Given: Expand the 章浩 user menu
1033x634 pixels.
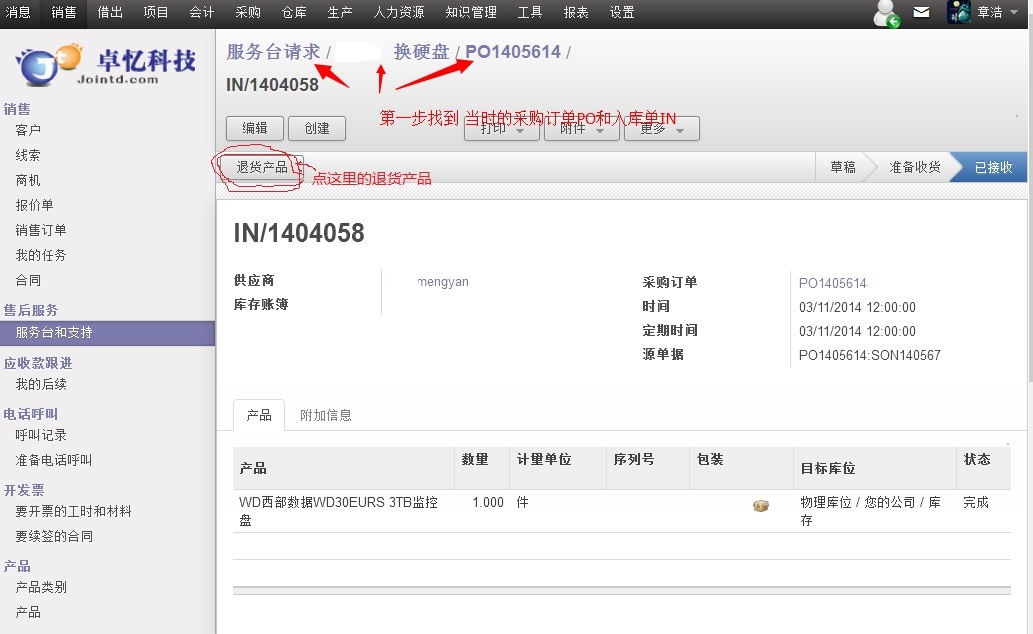Looking at the screenshot, I should point(996,13).
